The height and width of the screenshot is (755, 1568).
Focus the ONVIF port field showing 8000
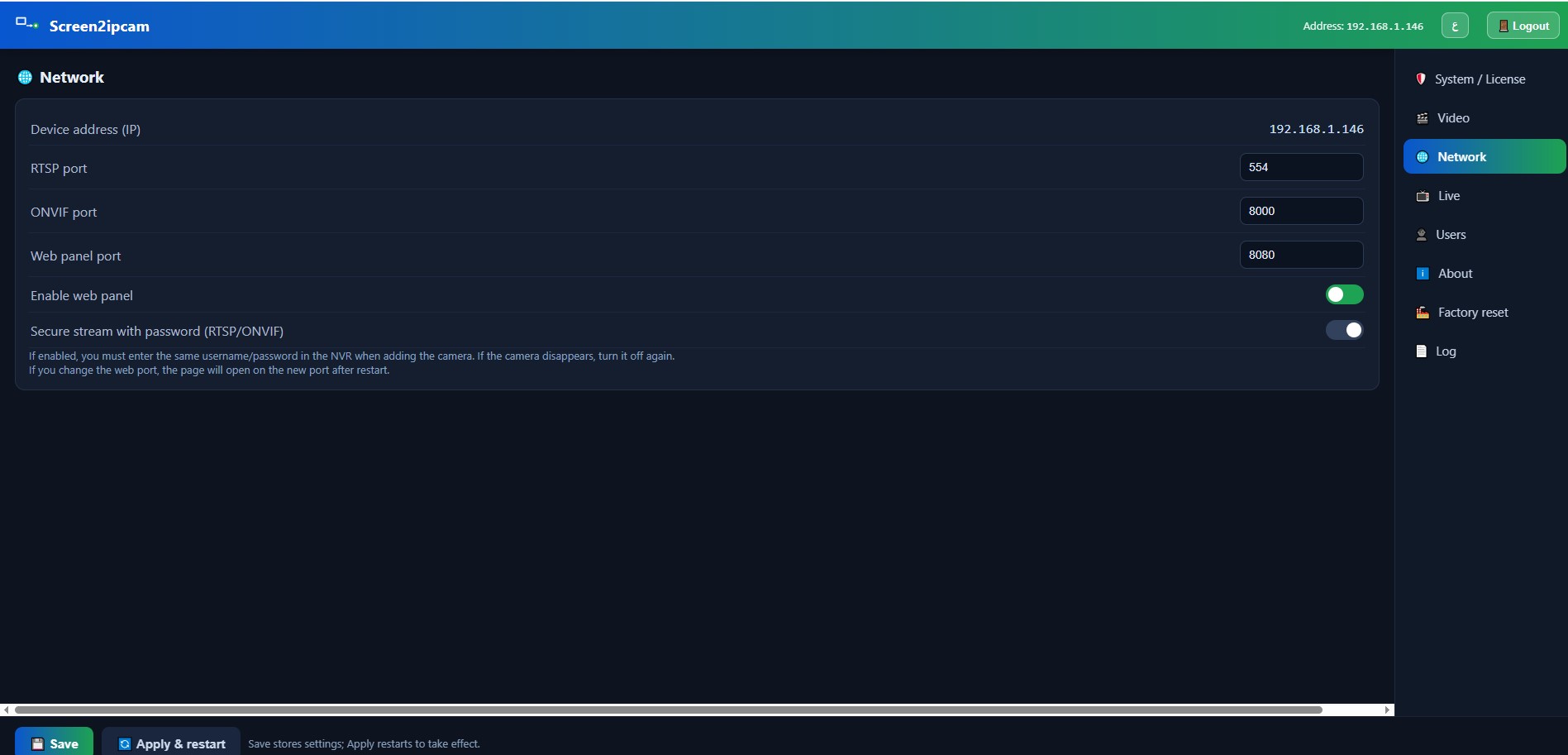click(x=1302, y=211)
